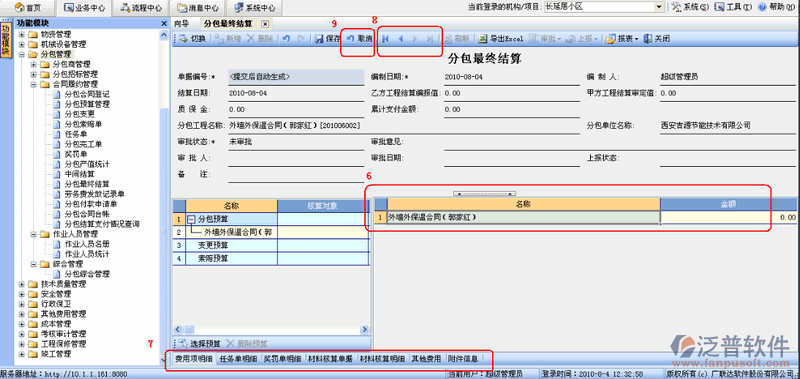800x379 pixels.
Task: Click the Save (保存) toolbar icon
Action: click(x=319, y=39)
